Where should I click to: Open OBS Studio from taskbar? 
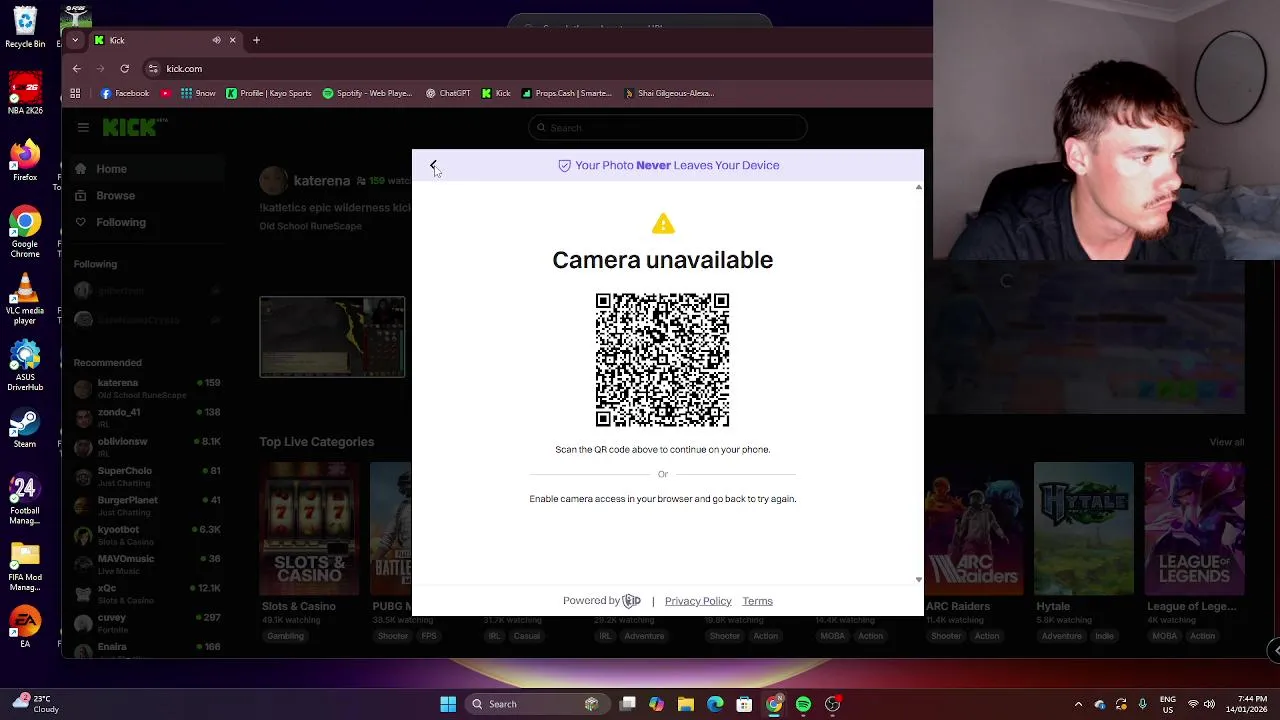point(832,704)
